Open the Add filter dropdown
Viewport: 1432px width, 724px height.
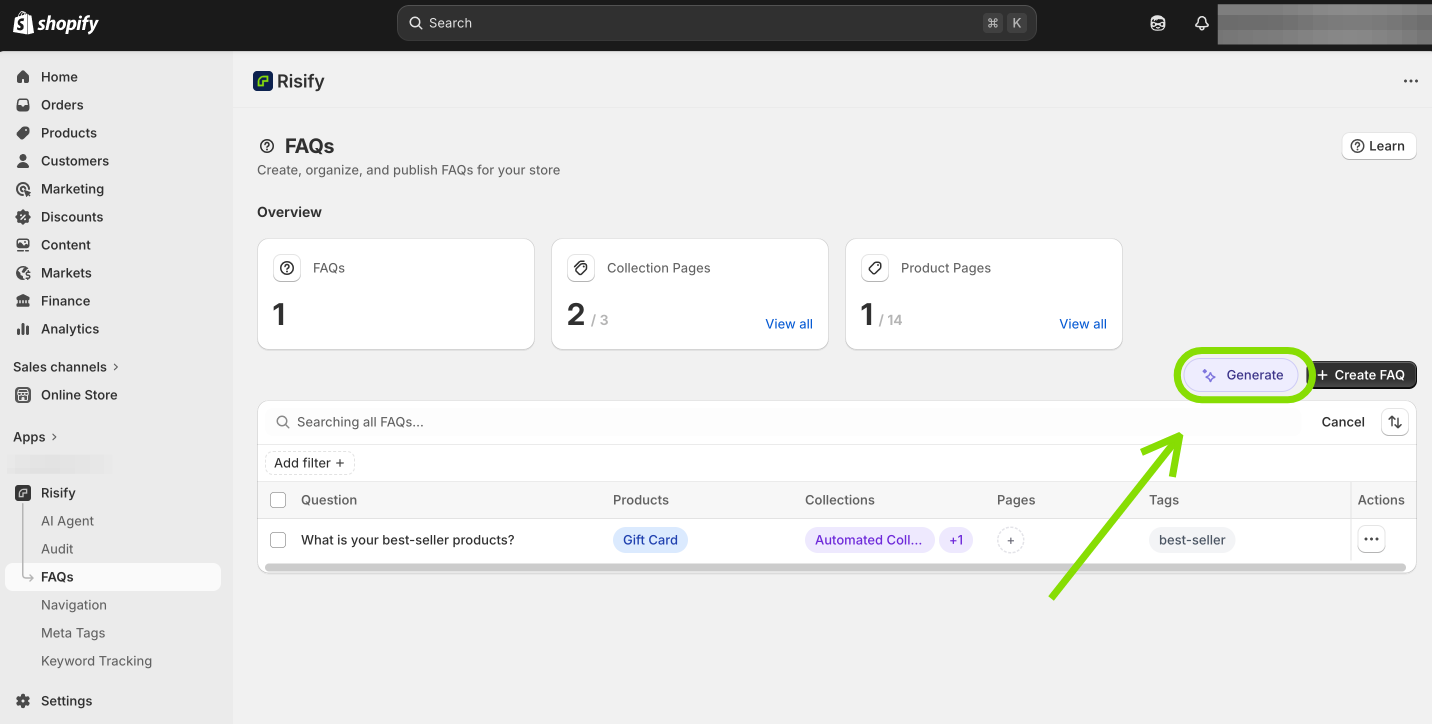[309, 463]
